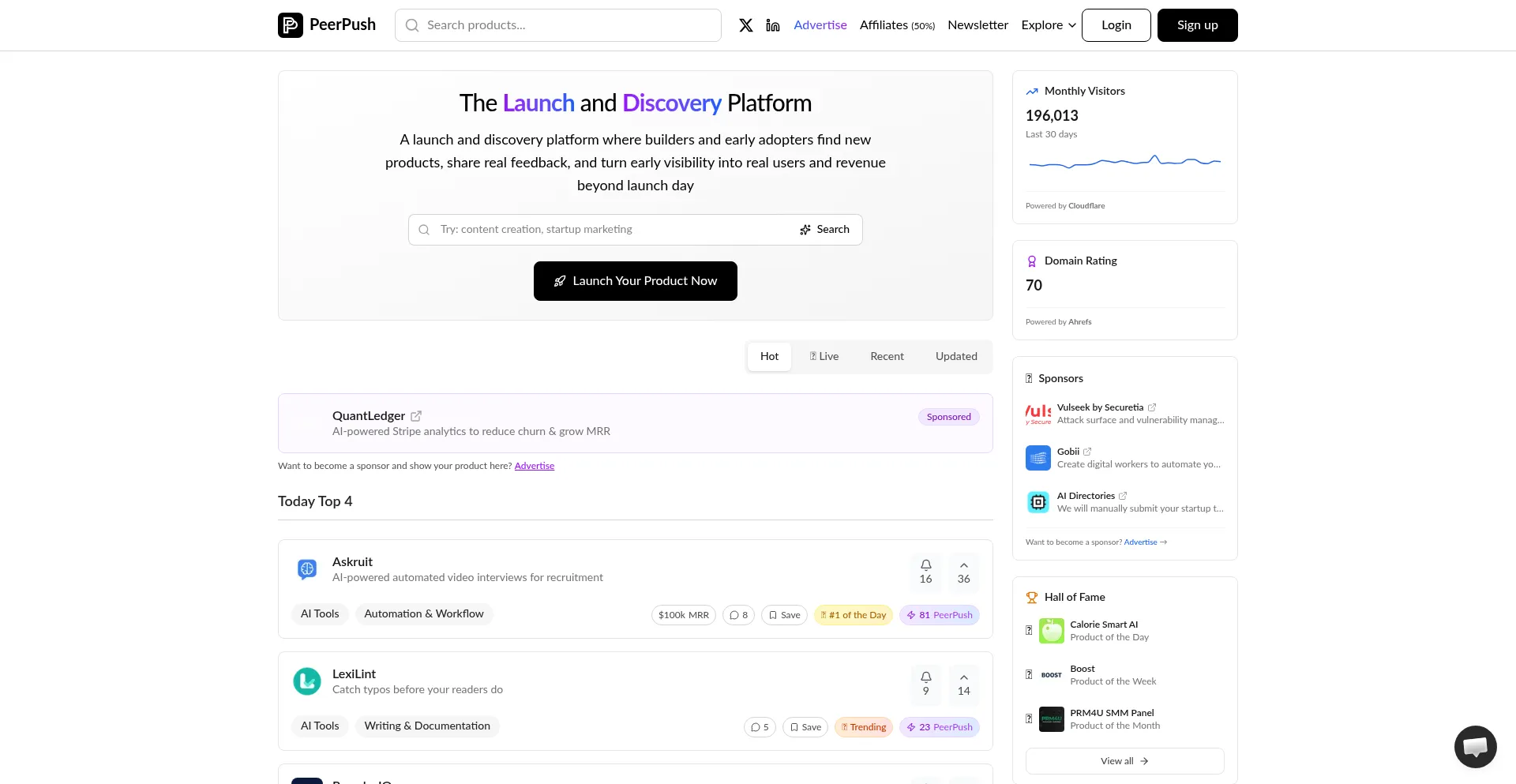
Task: Open the chat support bubble
Action: tap(1475, 746)
